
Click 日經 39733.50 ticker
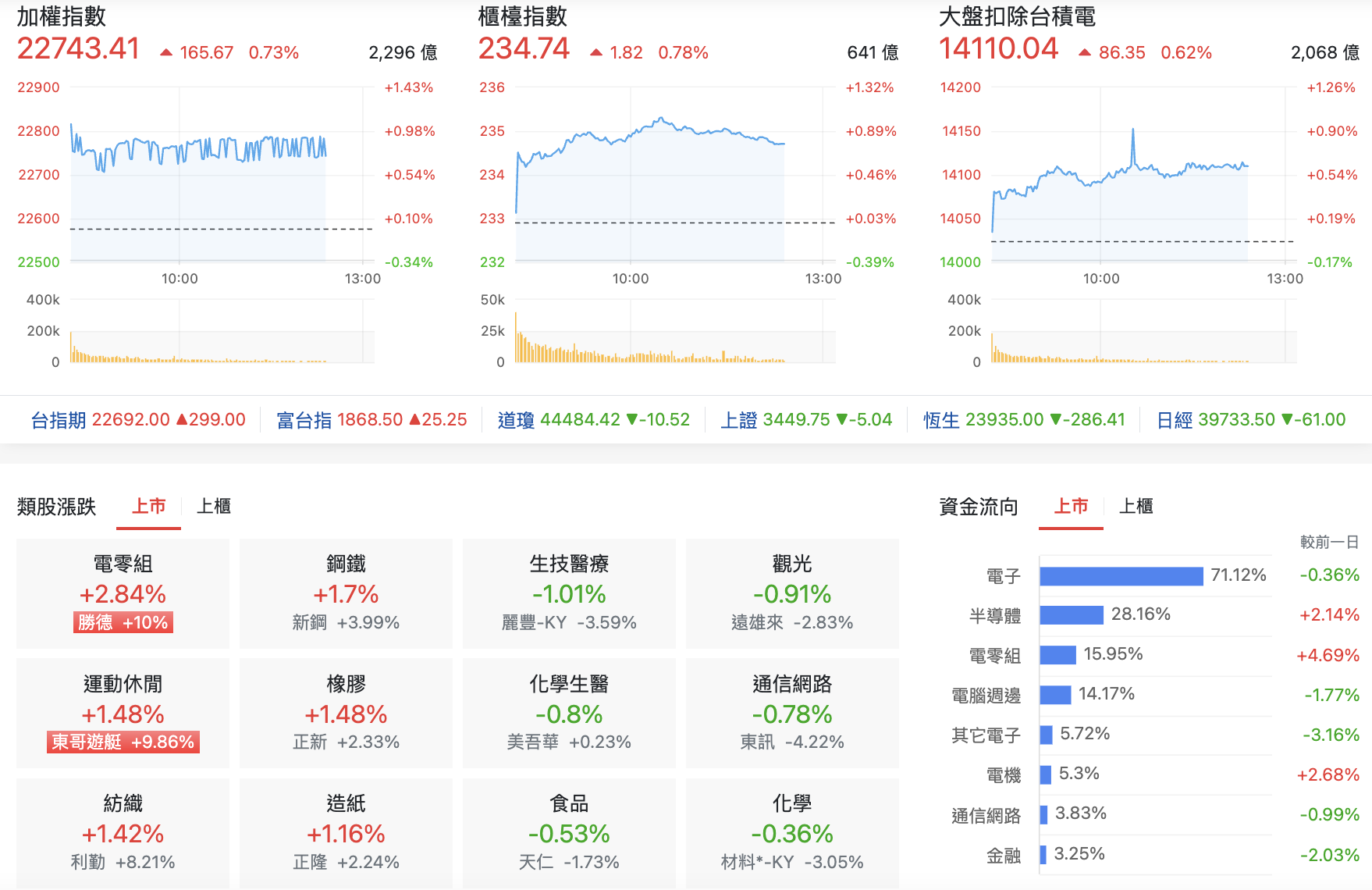(1251, 420)
